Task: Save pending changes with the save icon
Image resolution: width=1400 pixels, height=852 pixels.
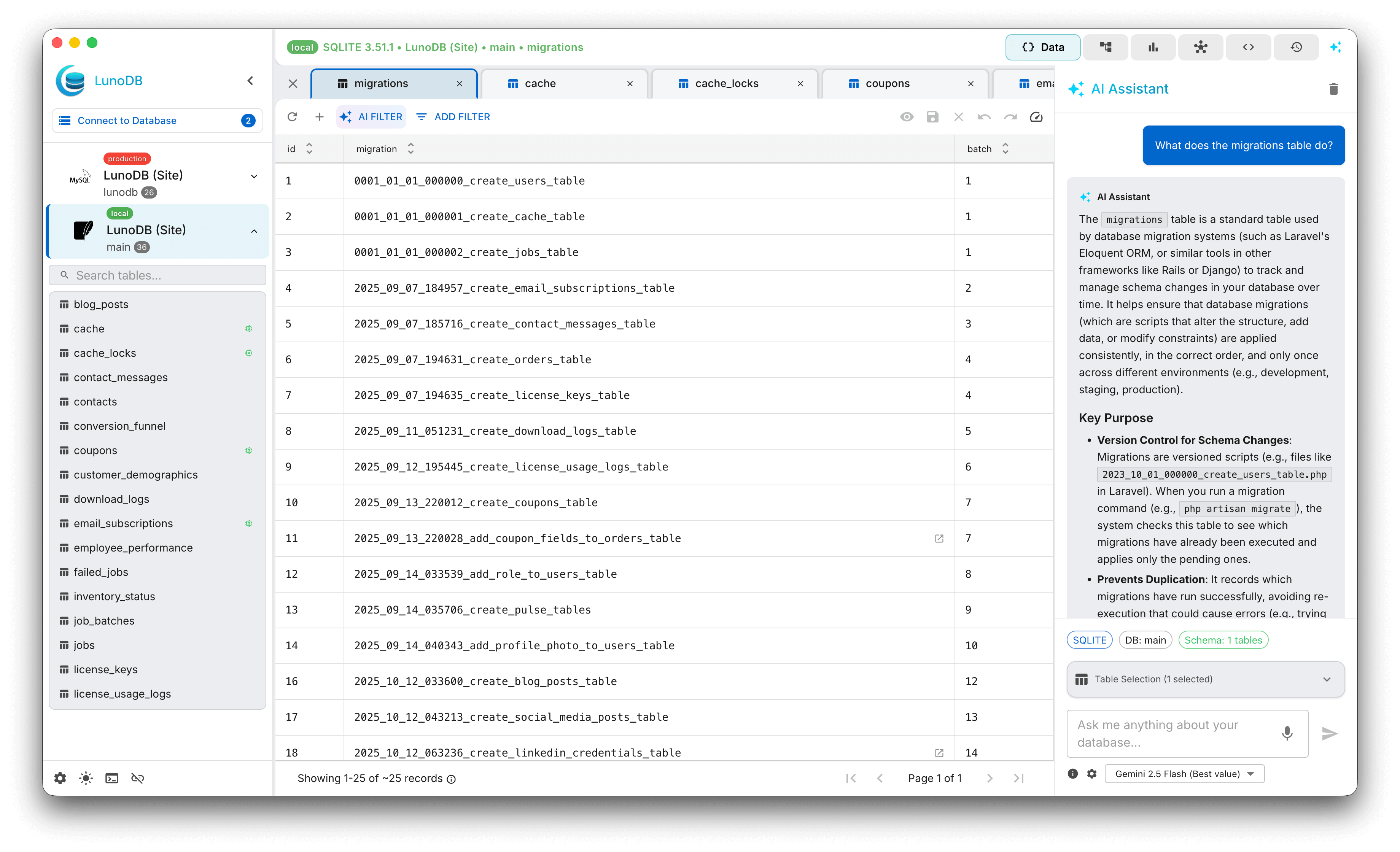Action: pyautogui.click(x=932, y=116)
